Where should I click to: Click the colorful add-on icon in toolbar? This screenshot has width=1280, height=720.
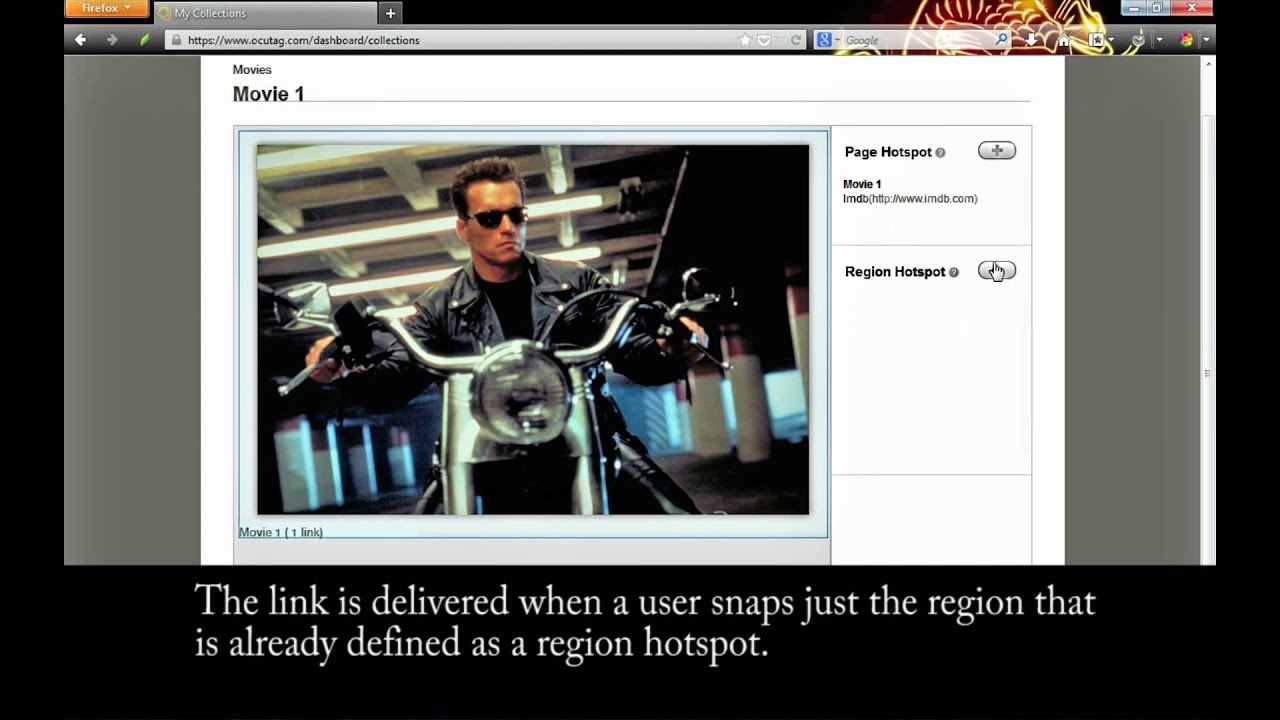click(x=1186, y=40)
